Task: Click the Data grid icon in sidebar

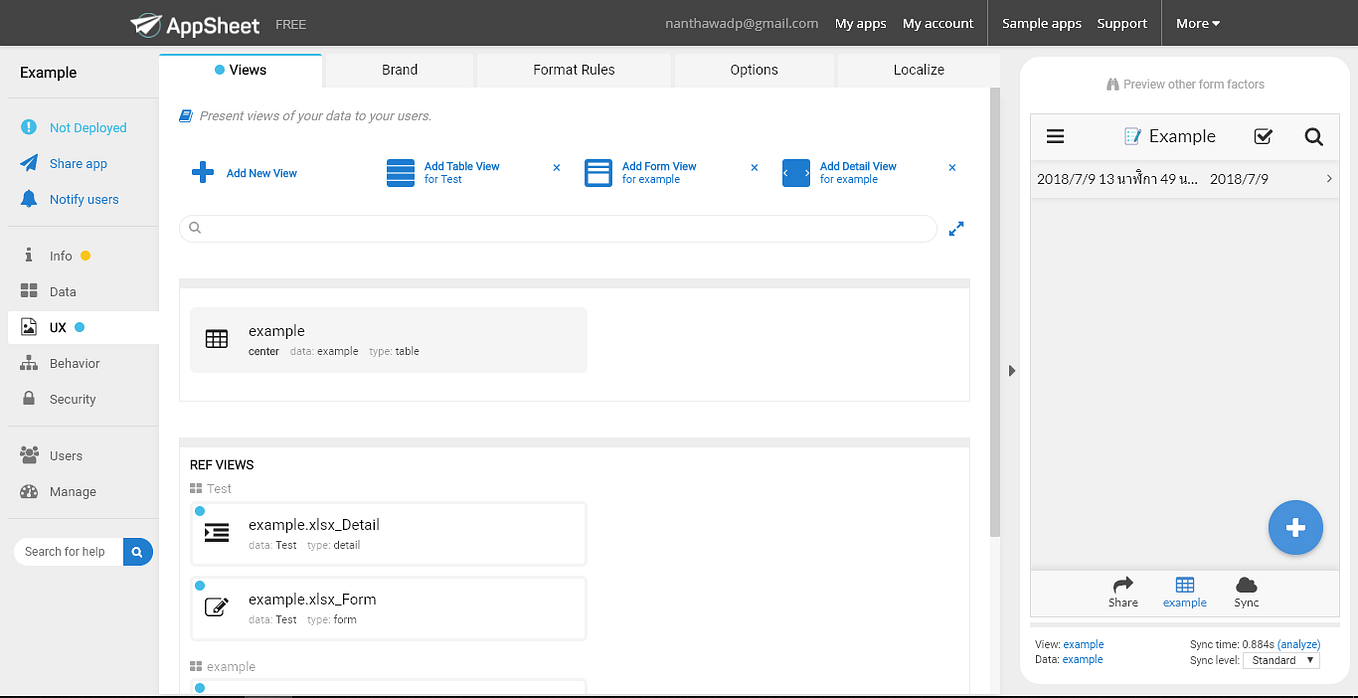Action: coord(30,291)
